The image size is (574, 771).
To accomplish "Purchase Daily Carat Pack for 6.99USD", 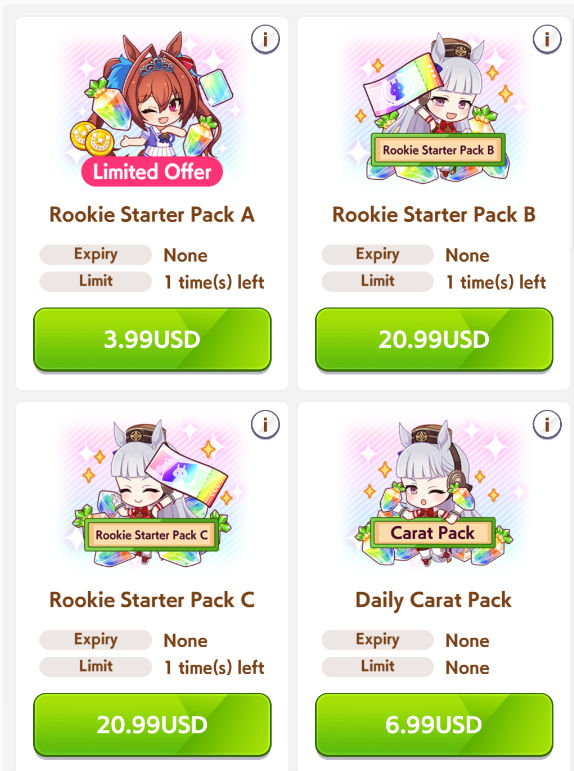I will tap(434, 724).
